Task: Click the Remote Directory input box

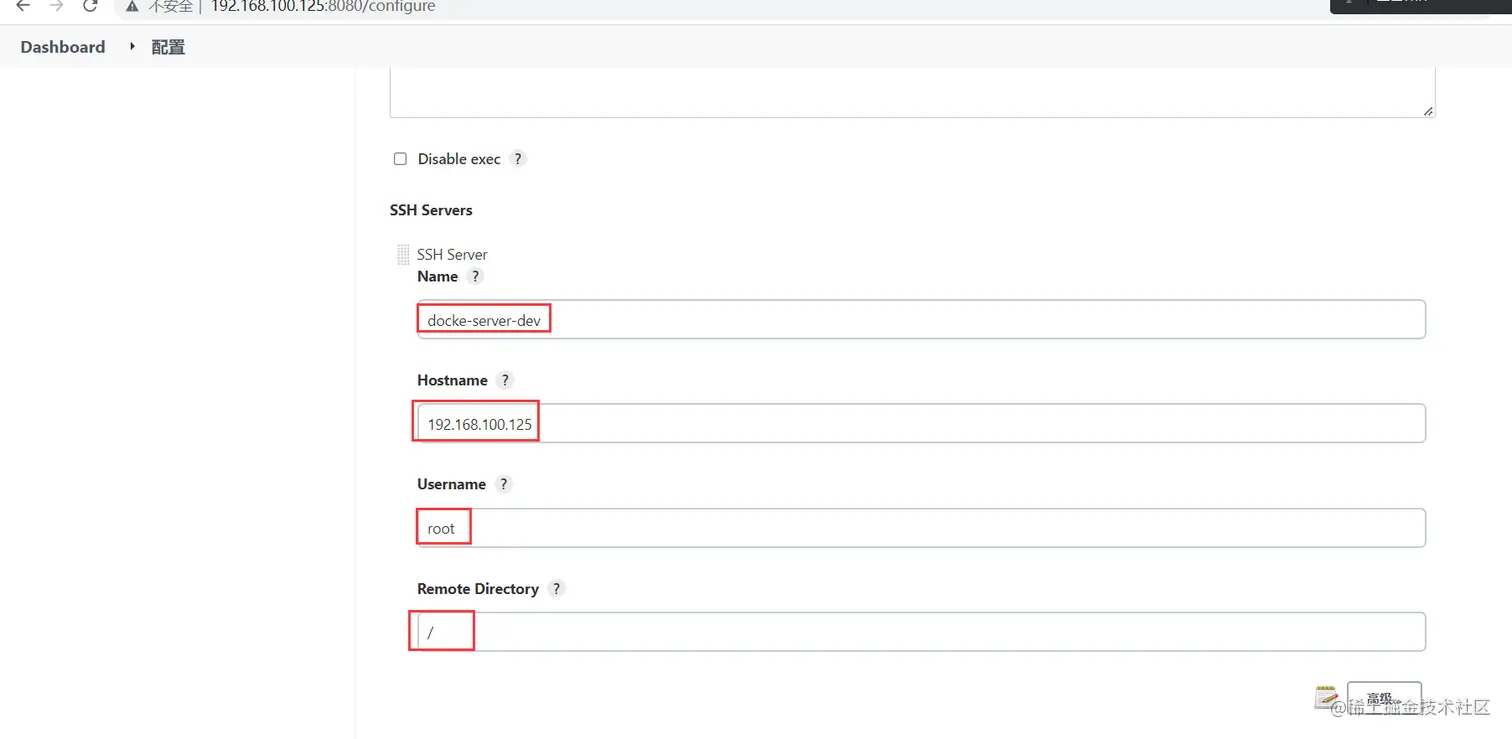Action: (x=920, y=632)
